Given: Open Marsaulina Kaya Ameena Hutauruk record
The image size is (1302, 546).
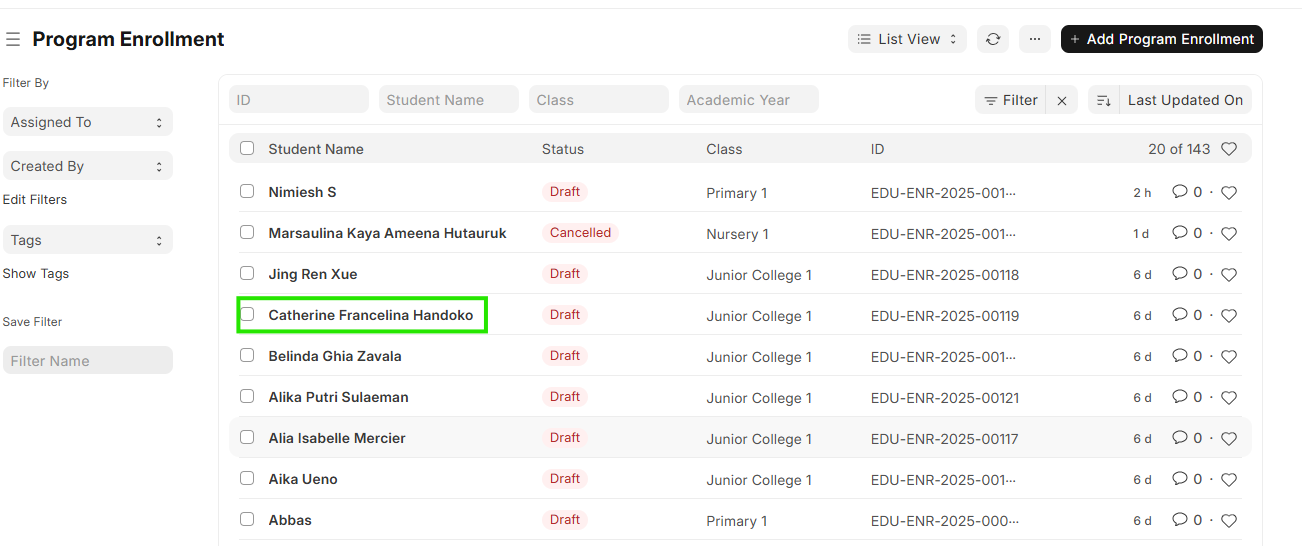Looking at the screenshot, I should 387,233.
